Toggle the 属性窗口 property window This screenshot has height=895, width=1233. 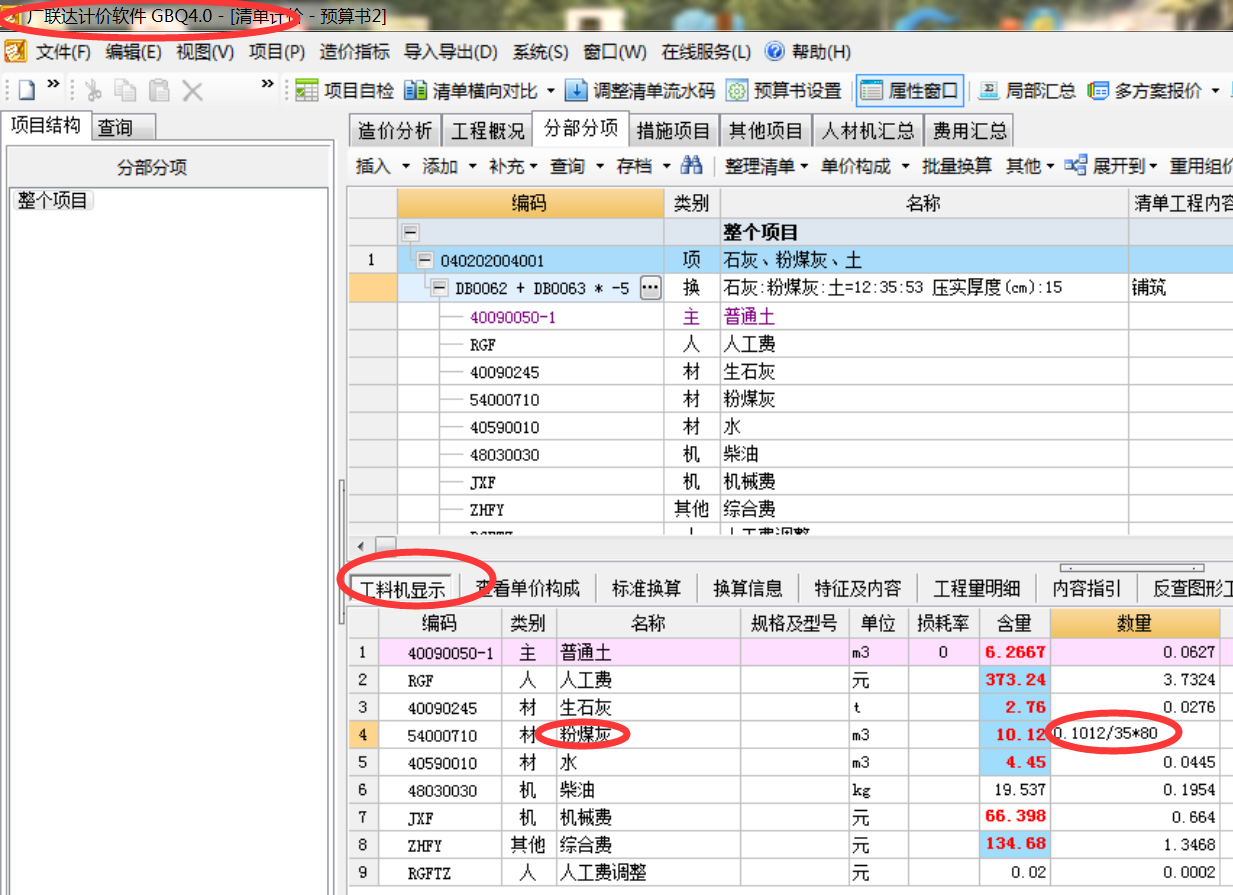coord(909,91)
